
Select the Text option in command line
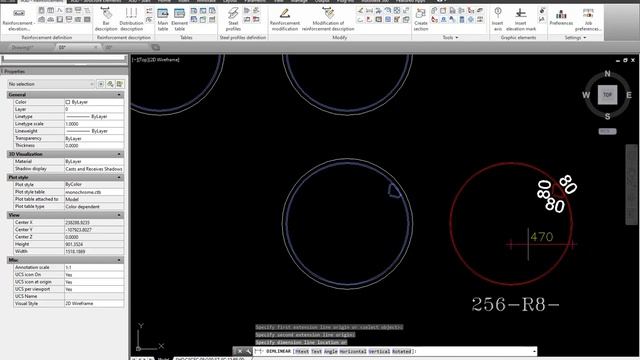(316, 351)
